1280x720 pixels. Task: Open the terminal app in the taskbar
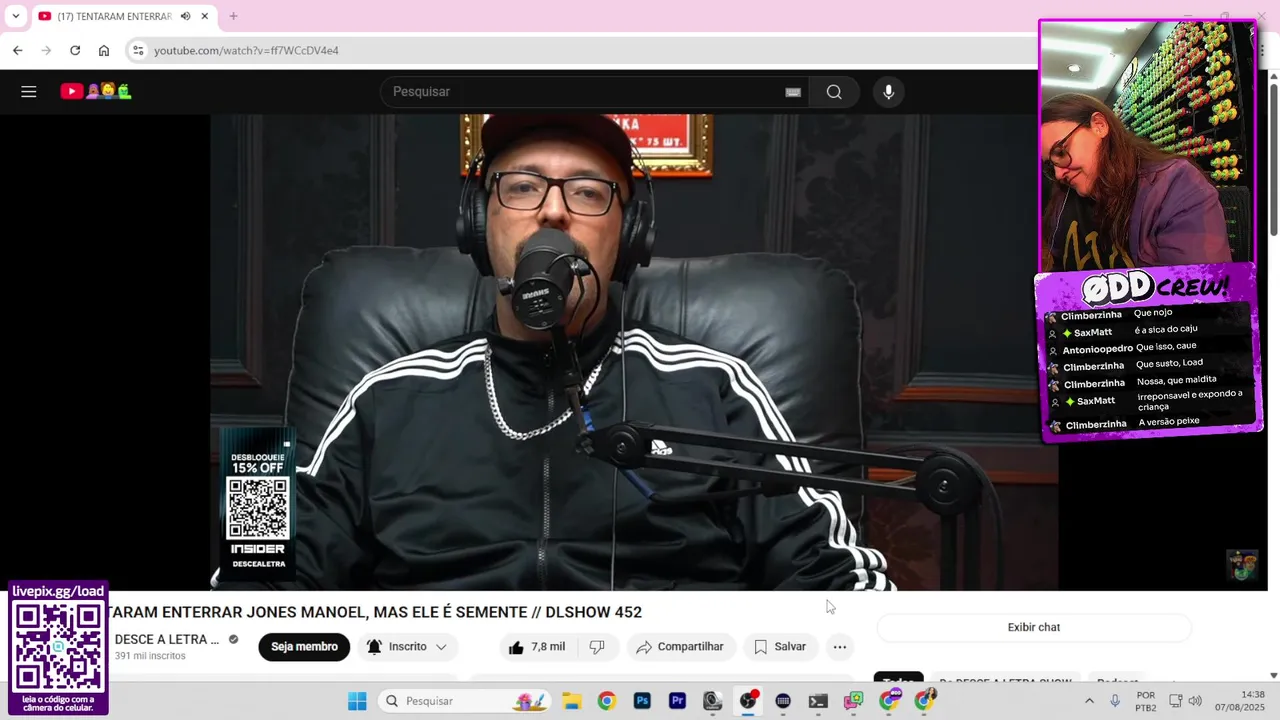(x=819, y=701)
